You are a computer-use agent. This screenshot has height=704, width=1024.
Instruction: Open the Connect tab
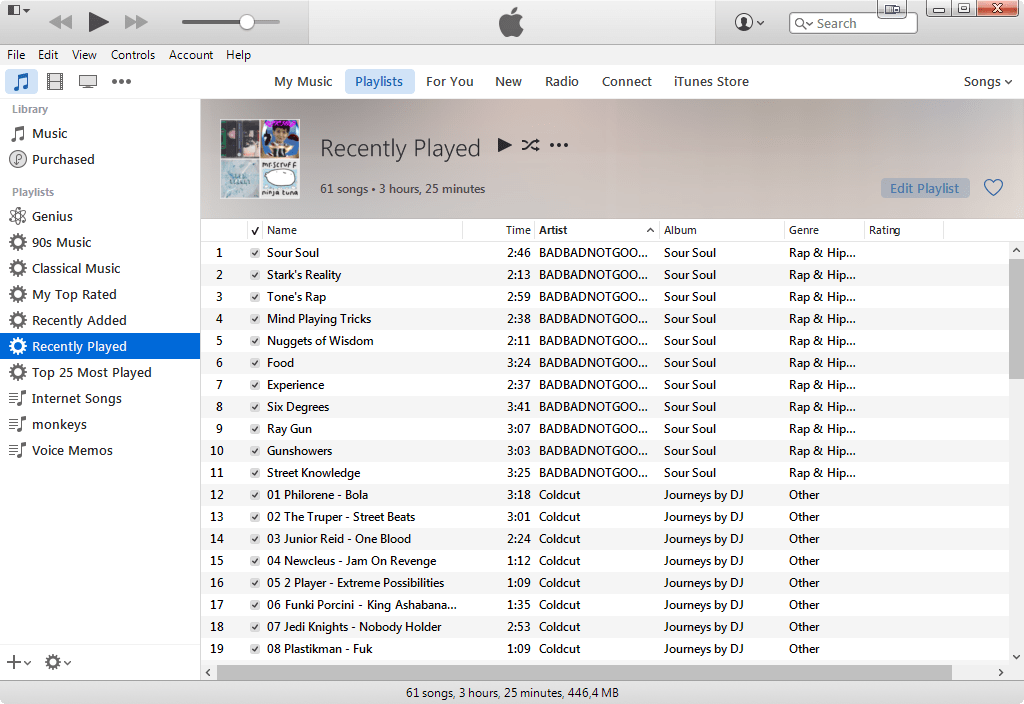point(626,82)
